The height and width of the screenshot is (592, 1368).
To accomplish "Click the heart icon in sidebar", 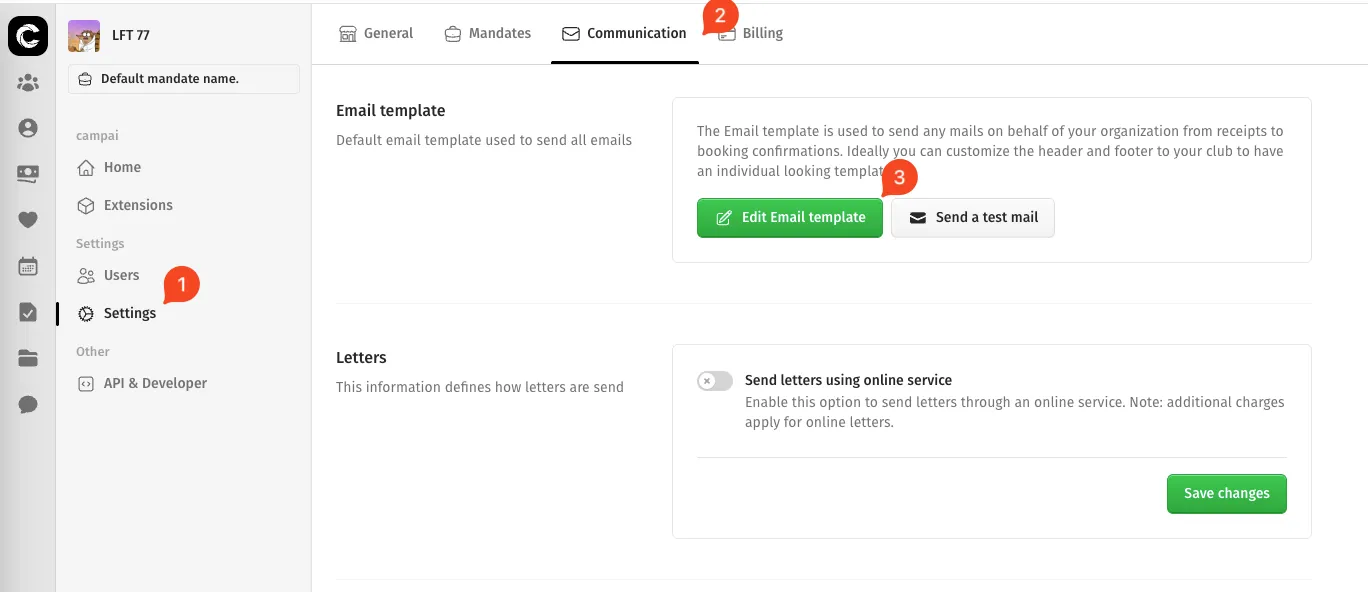I will 28,220.
